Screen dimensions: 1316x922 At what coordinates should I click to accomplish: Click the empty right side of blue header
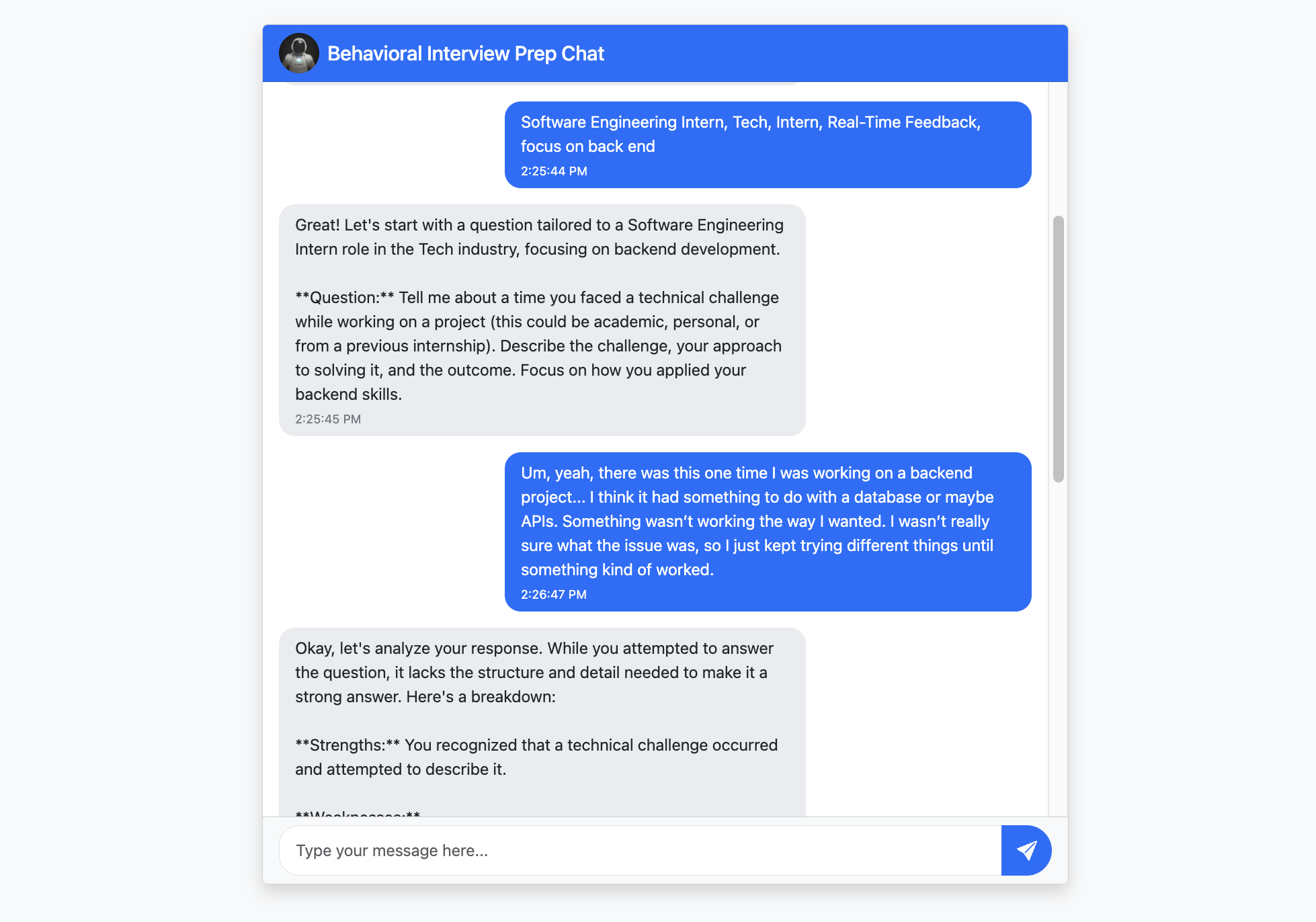874,54
